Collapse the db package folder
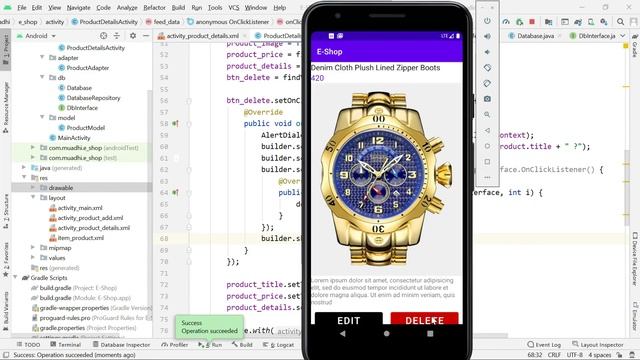The width and height of the screenshot is (640, 360). [42, 78]
